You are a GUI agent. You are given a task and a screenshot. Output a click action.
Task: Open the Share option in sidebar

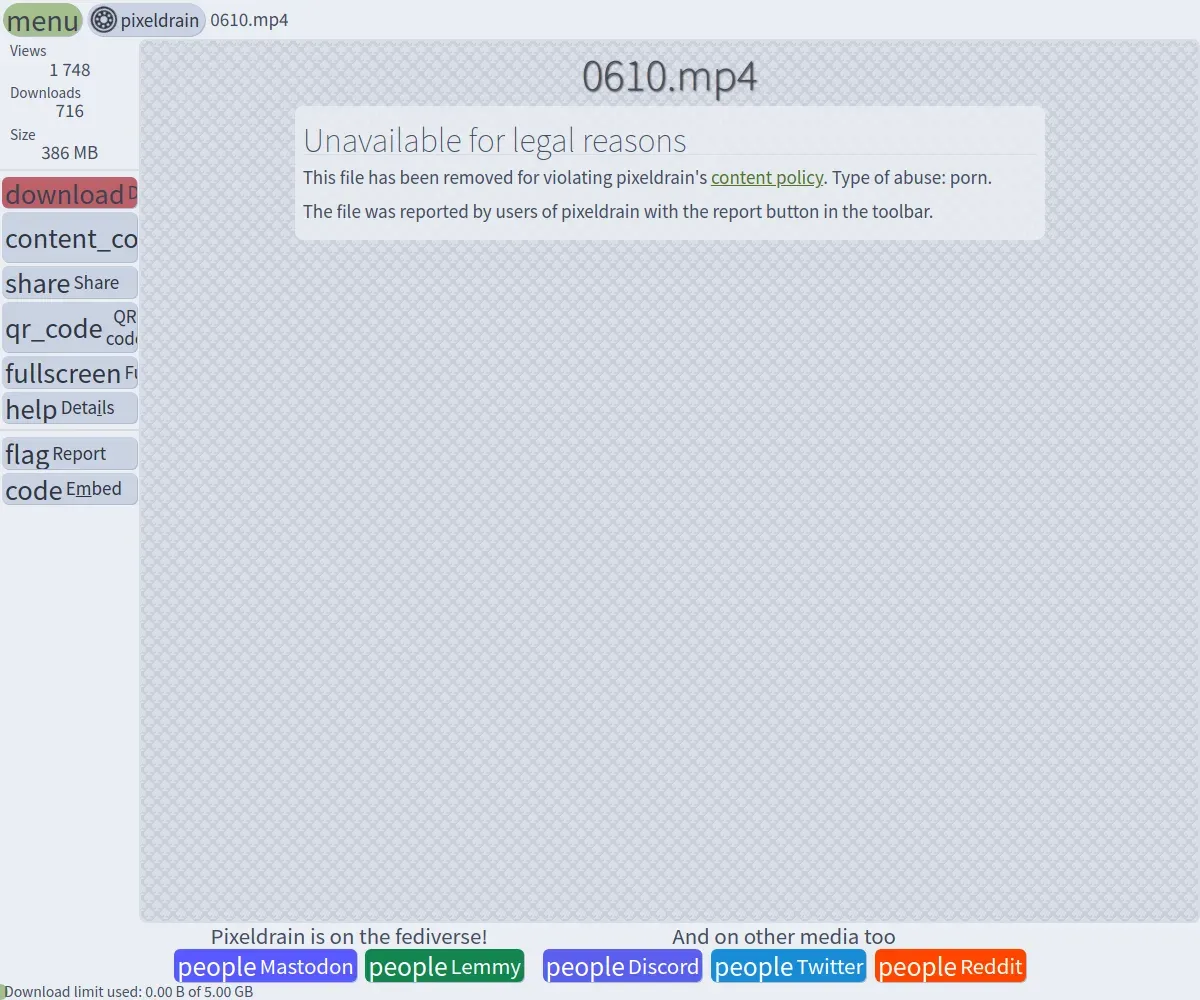point(70,283)
